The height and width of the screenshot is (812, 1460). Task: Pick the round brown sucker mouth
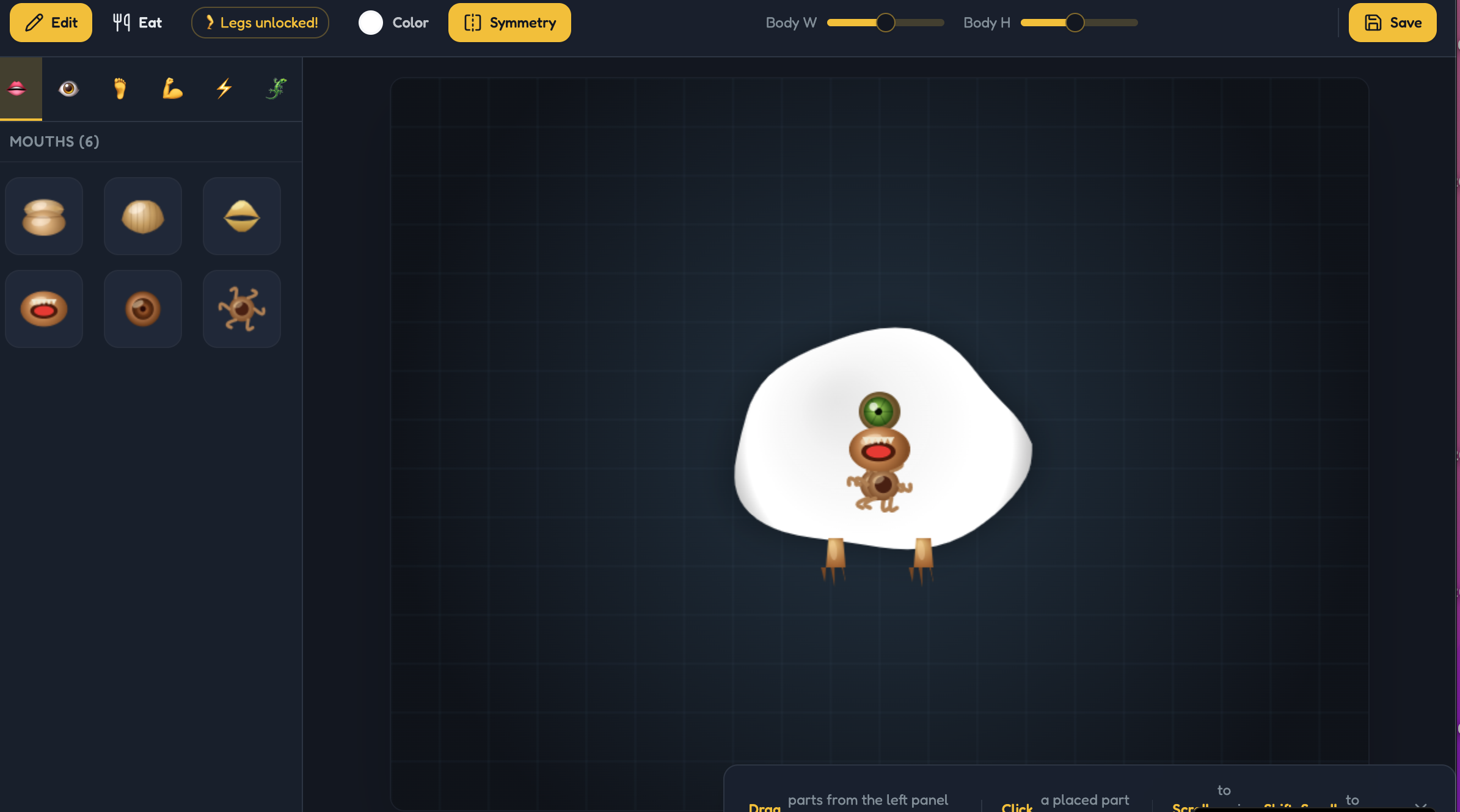click(x=143, y=309)
